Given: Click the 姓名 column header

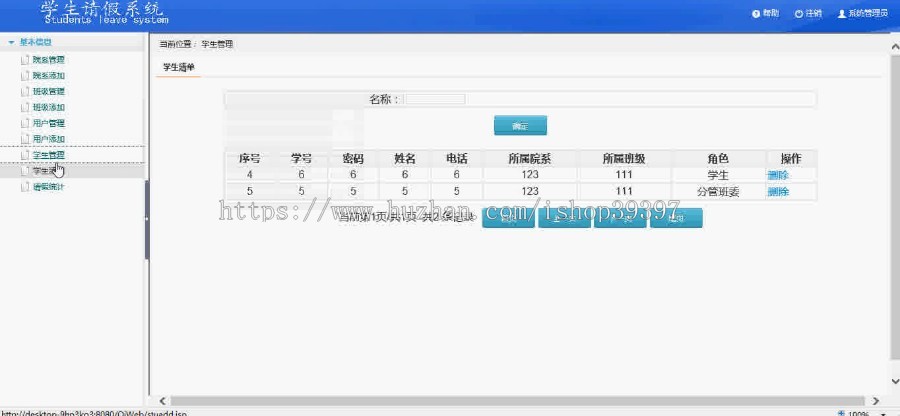Looking at the screenshot, I should point(405,159).
